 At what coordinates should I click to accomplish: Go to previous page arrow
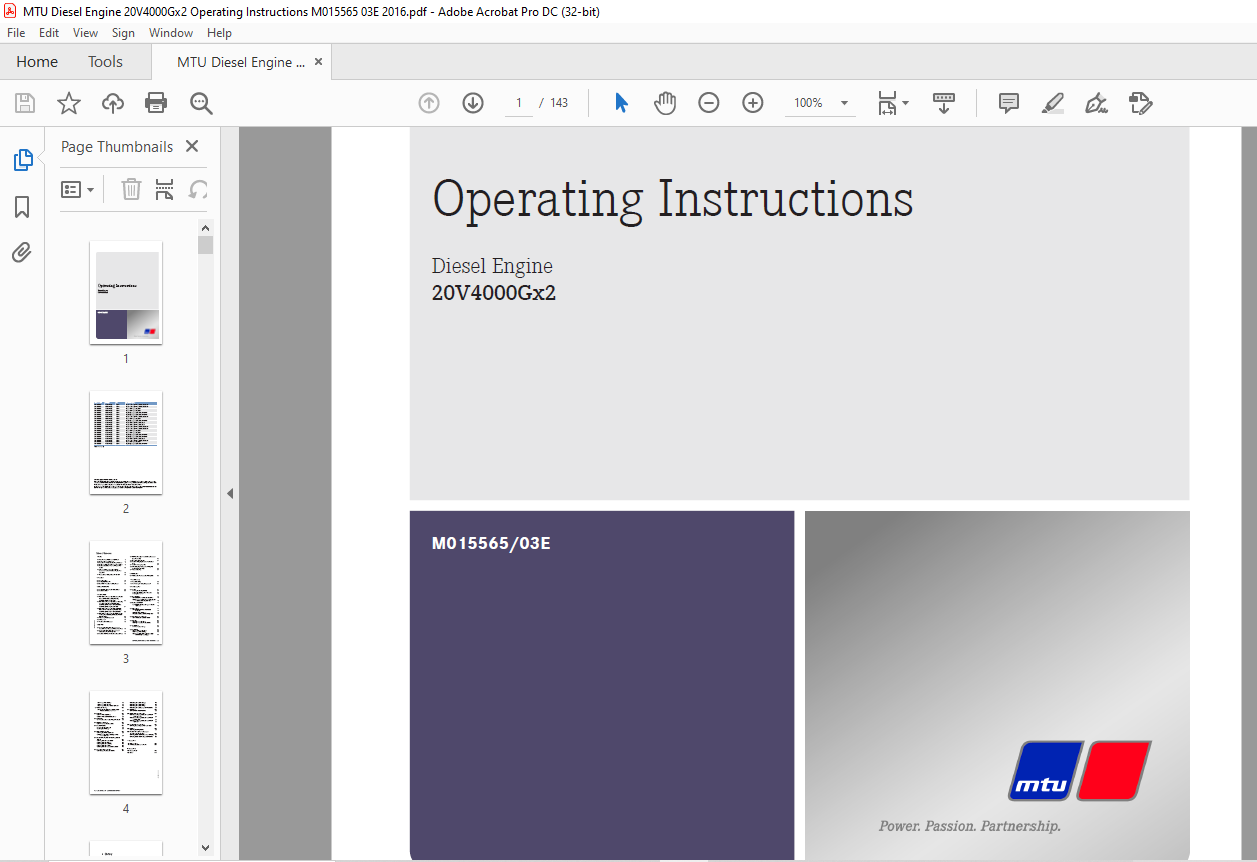[429, 103]
